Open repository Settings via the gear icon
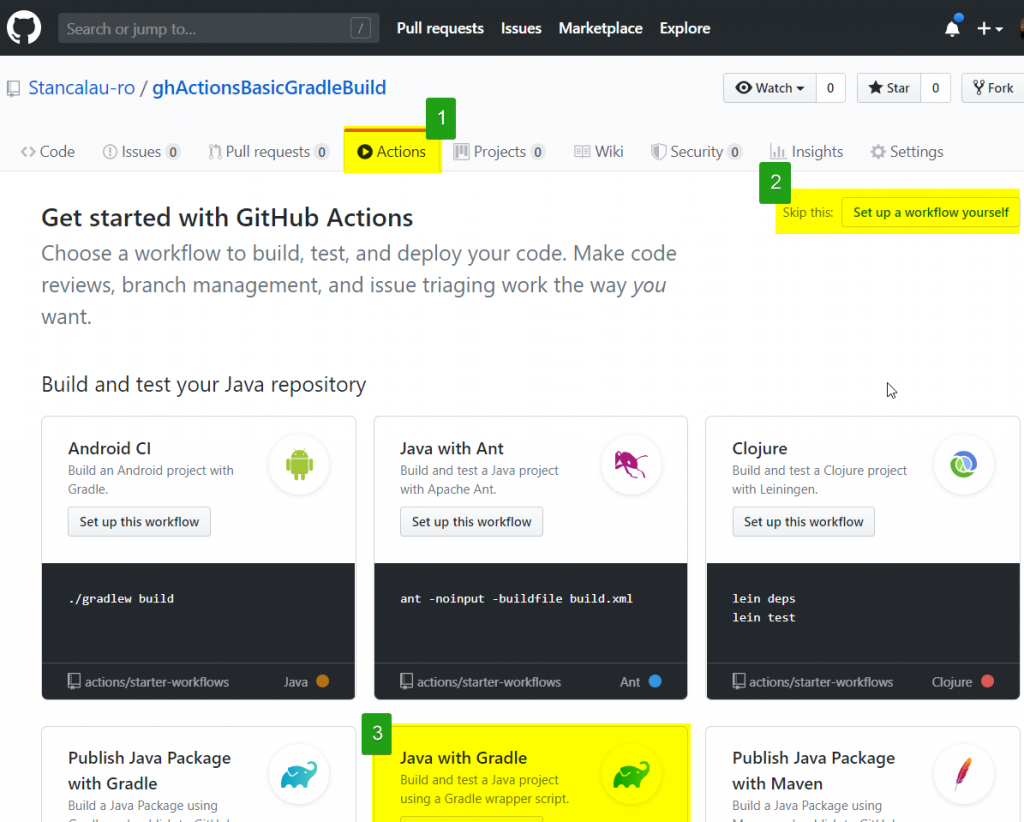 (x=877, y=151)
